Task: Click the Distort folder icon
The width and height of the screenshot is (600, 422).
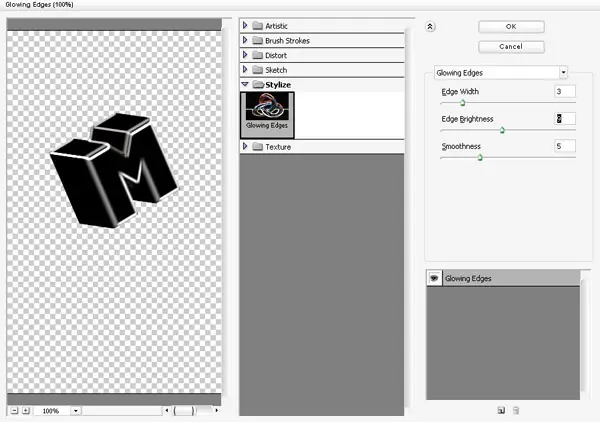Action: click(x=258, y=55)
